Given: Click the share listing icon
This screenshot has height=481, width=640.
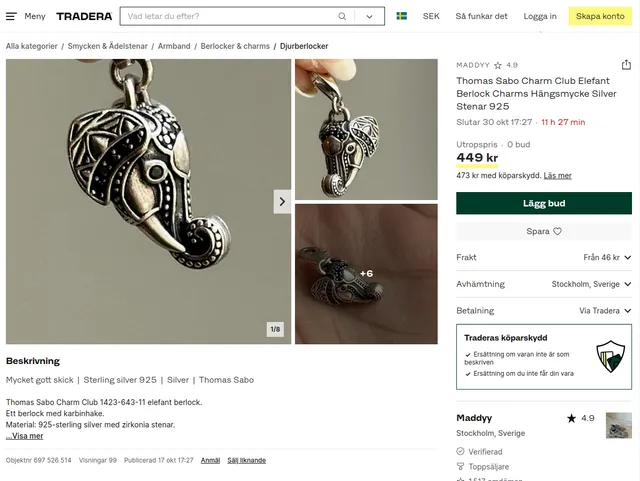Looking at the screenshot, I should (626, 65).
